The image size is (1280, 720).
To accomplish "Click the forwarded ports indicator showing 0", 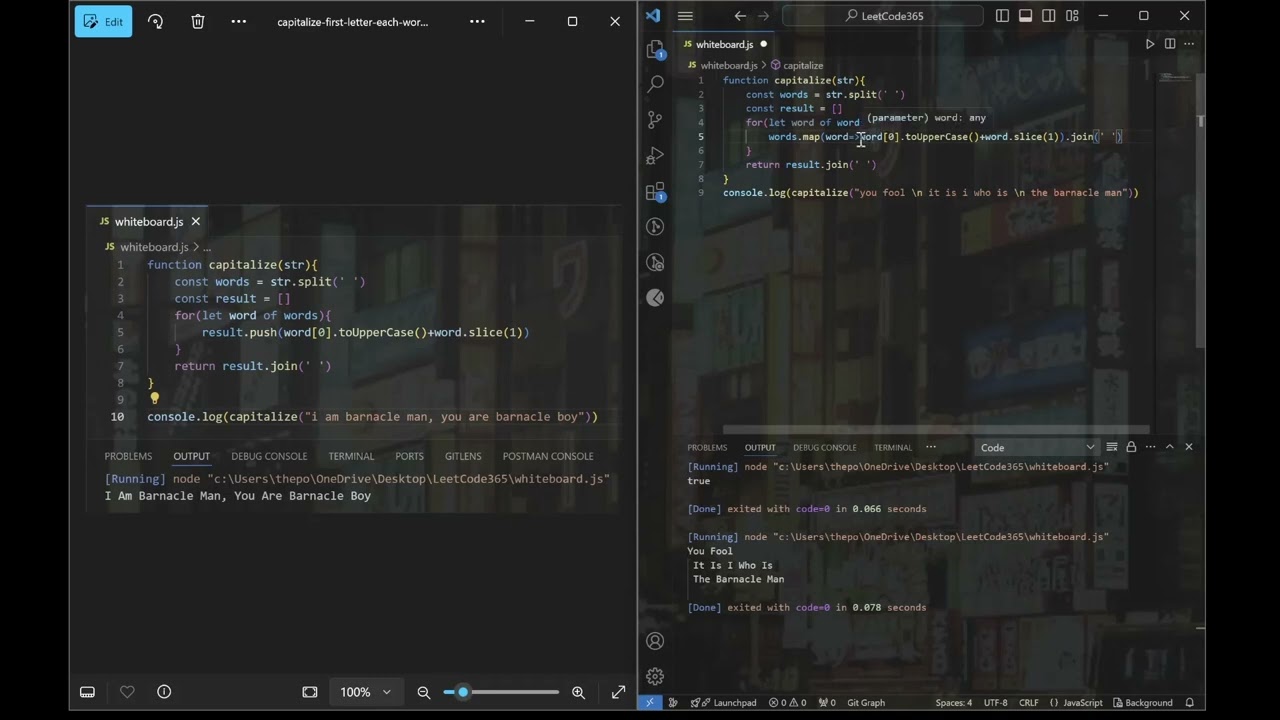I will pyautogui.click(x=826, y=702).
